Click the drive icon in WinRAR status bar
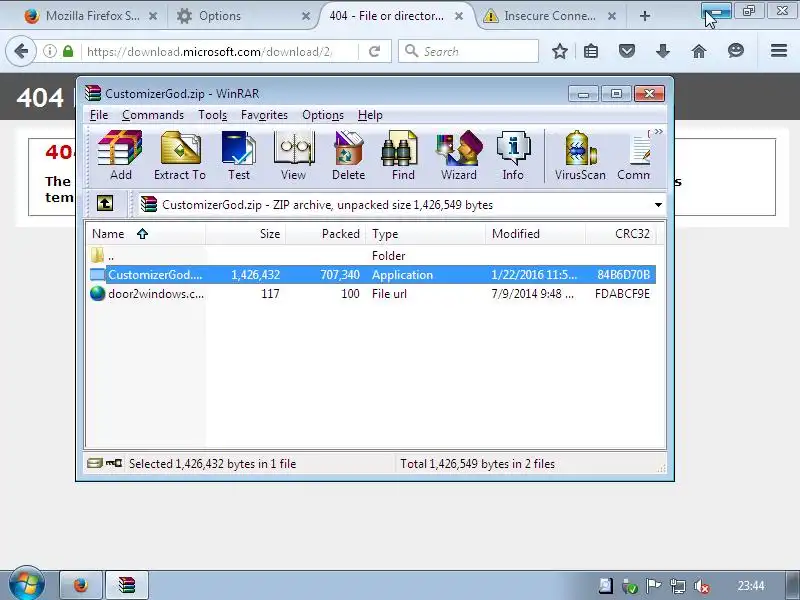800x600 pixels. (94, 463)
